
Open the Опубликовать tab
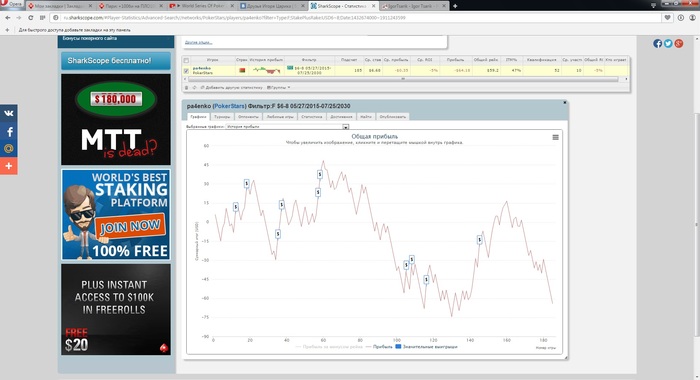pos(392,117)
